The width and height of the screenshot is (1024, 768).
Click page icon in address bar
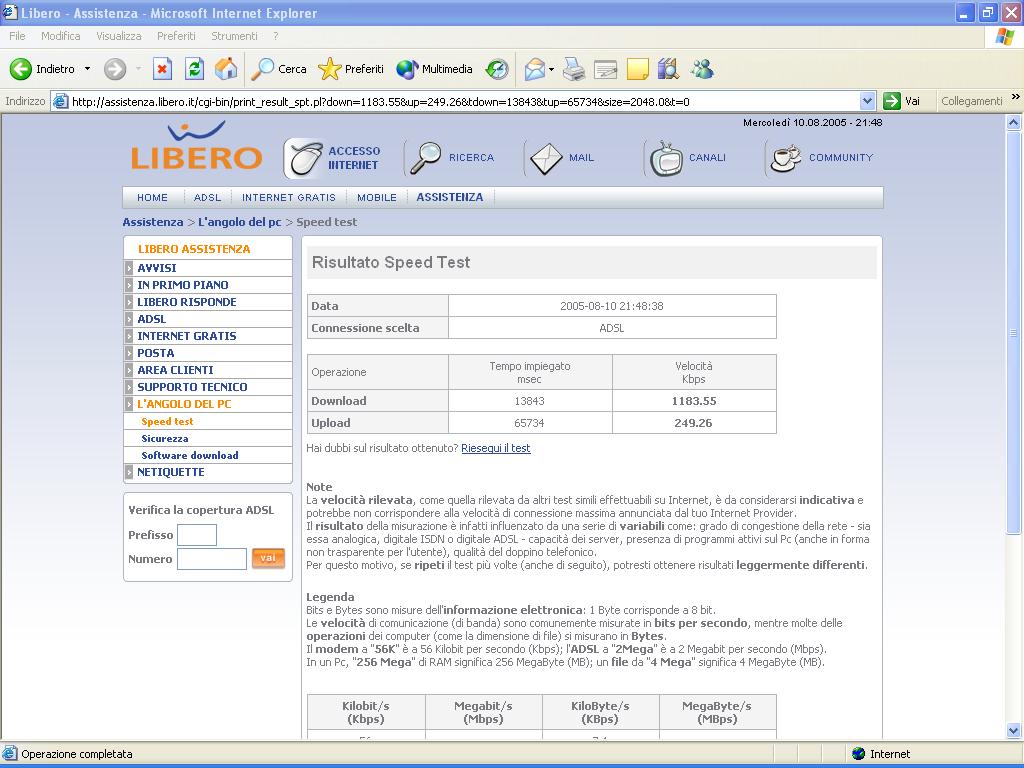[x=60, y=101]
